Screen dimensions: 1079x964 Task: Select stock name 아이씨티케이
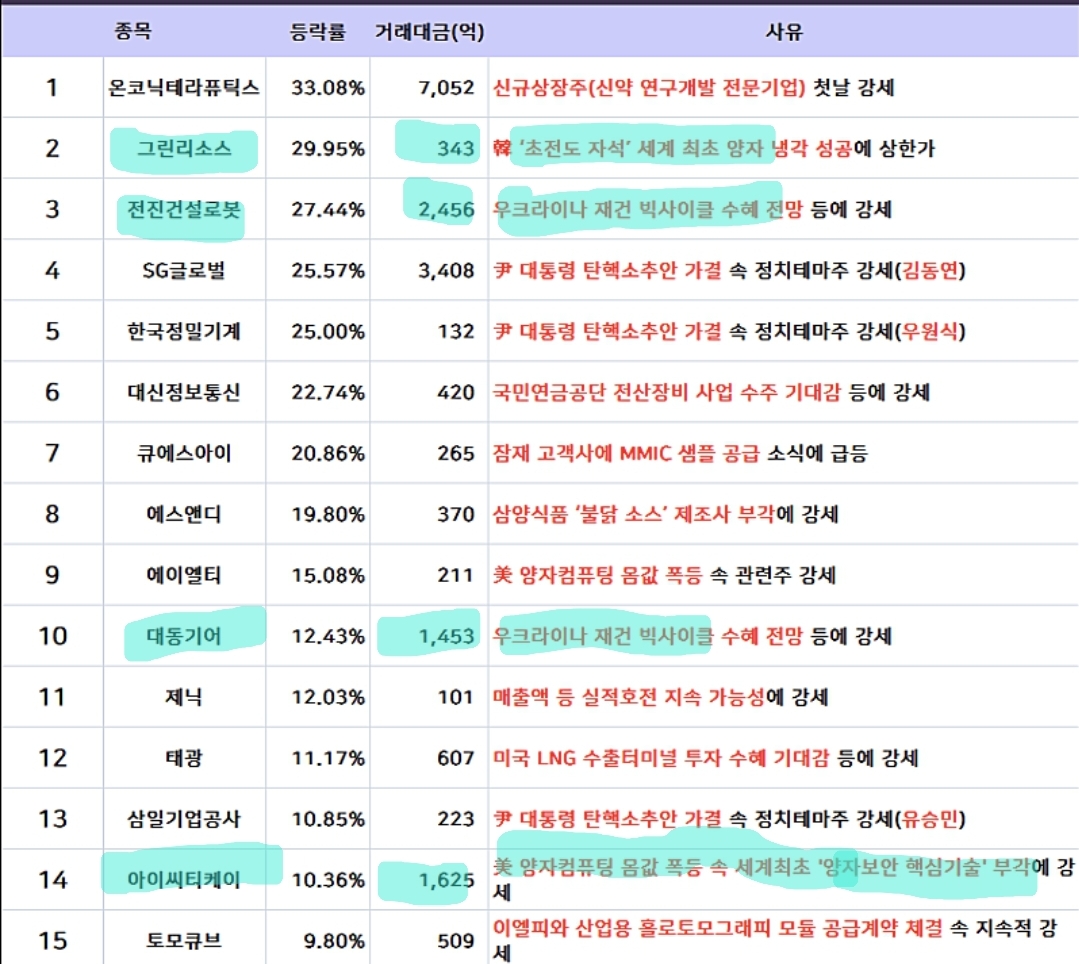(184, 879)
